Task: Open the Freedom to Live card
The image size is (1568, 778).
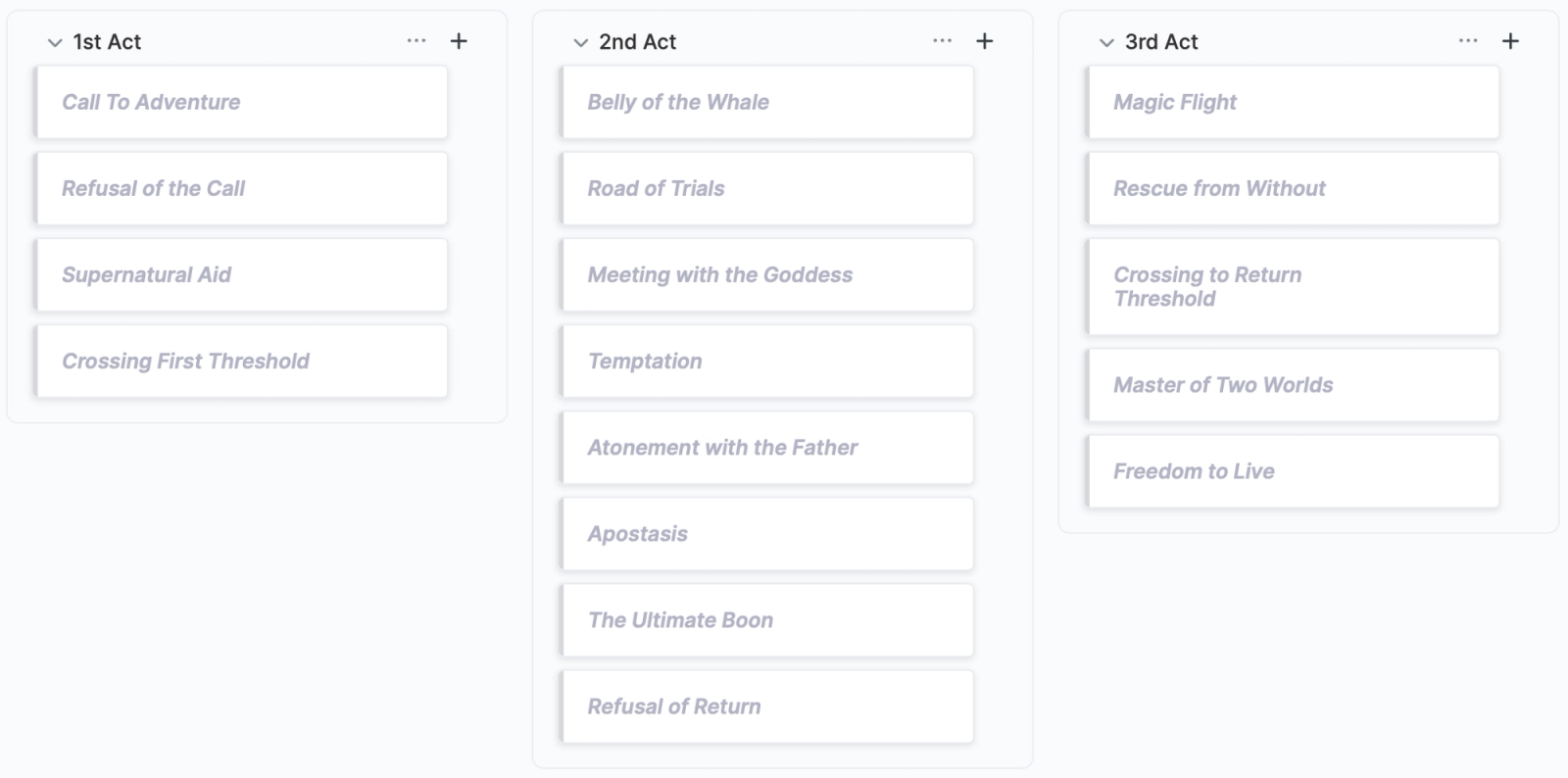Action: [1293, 471]
